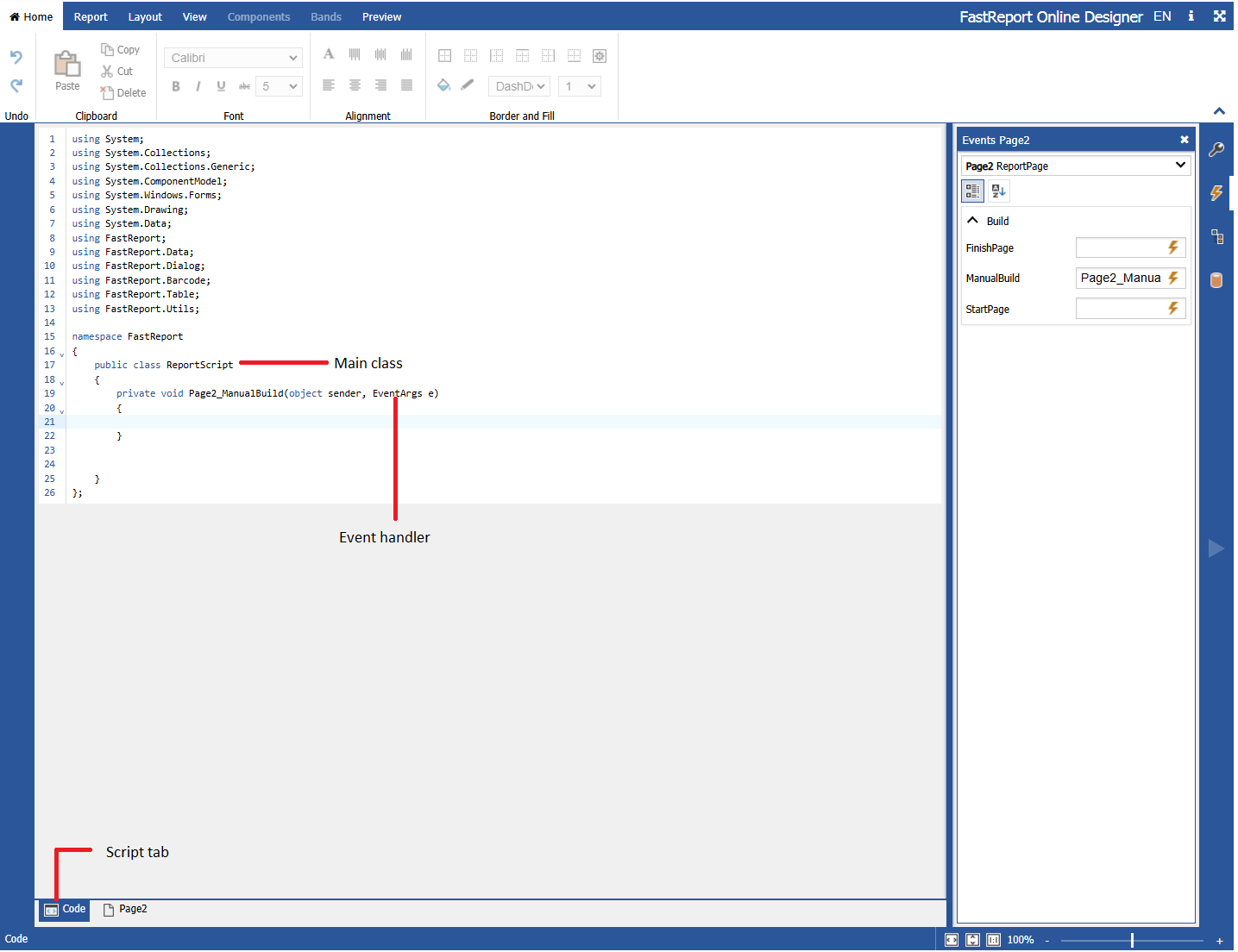
Task: Open the info icon in header
Action: point(1191,16)
